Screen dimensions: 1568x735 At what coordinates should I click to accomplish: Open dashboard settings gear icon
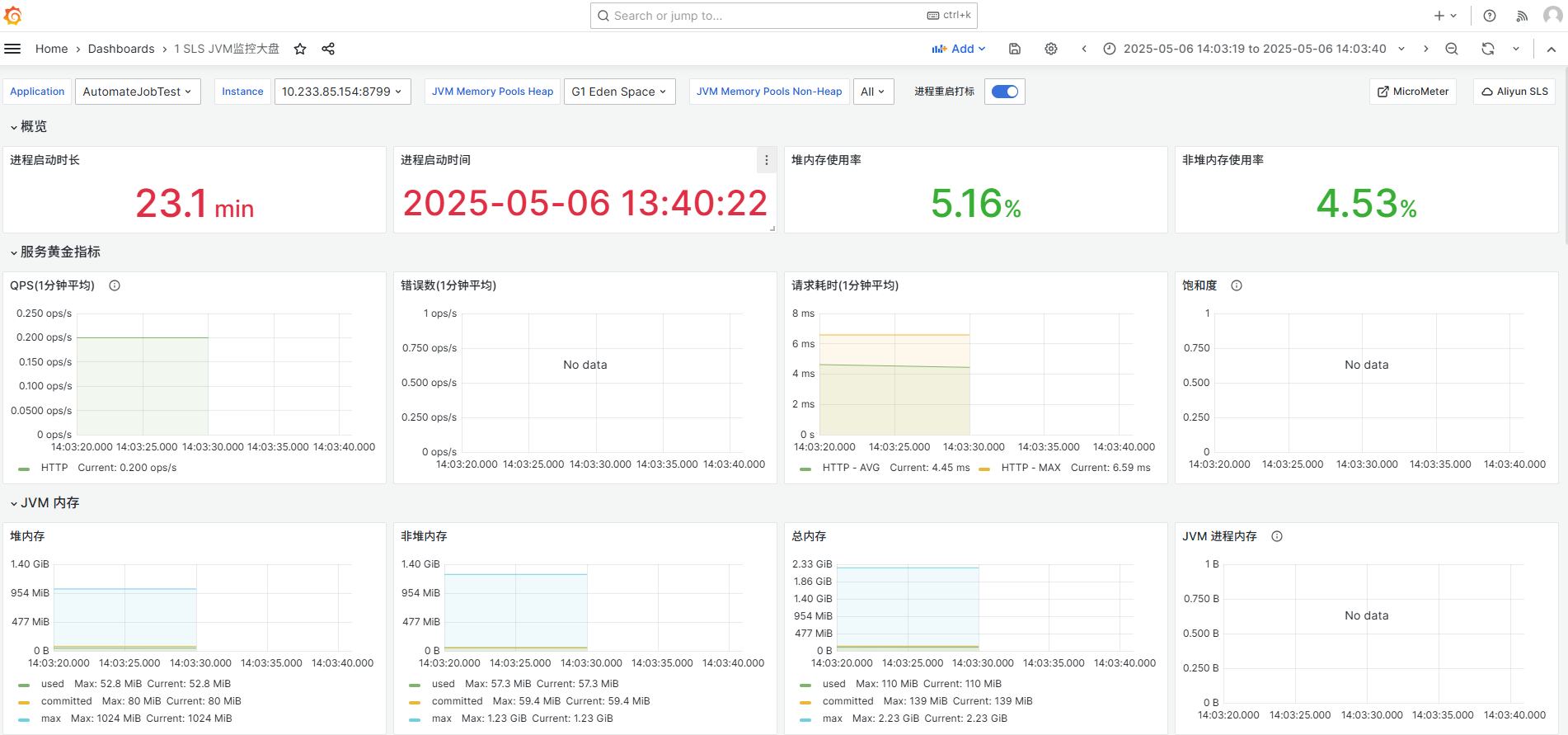[x=1051, y=49]
